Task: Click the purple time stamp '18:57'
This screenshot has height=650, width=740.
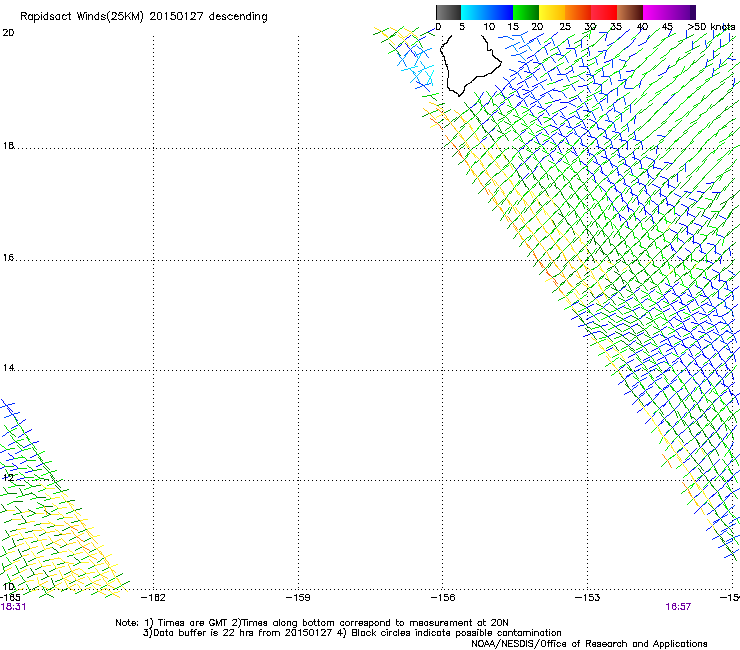Action: pos(678,607)
